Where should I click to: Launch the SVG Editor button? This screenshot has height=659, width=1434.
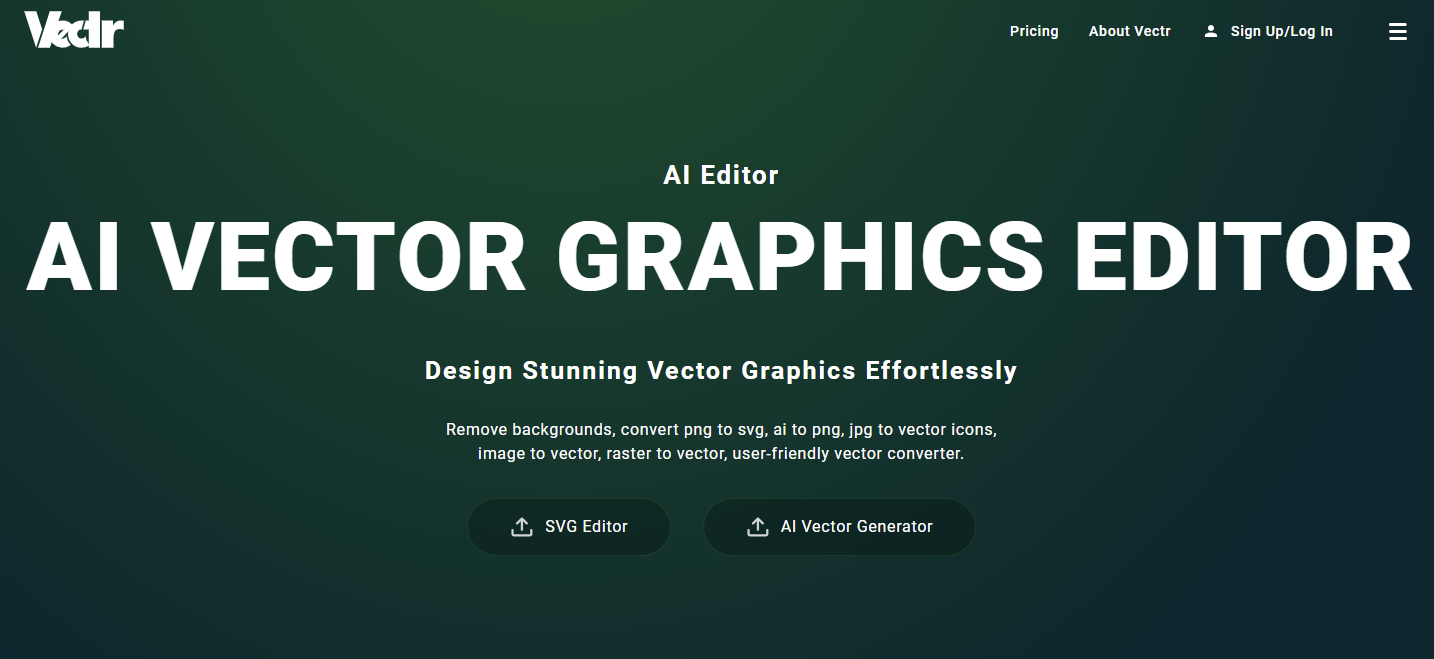(569, 527)
